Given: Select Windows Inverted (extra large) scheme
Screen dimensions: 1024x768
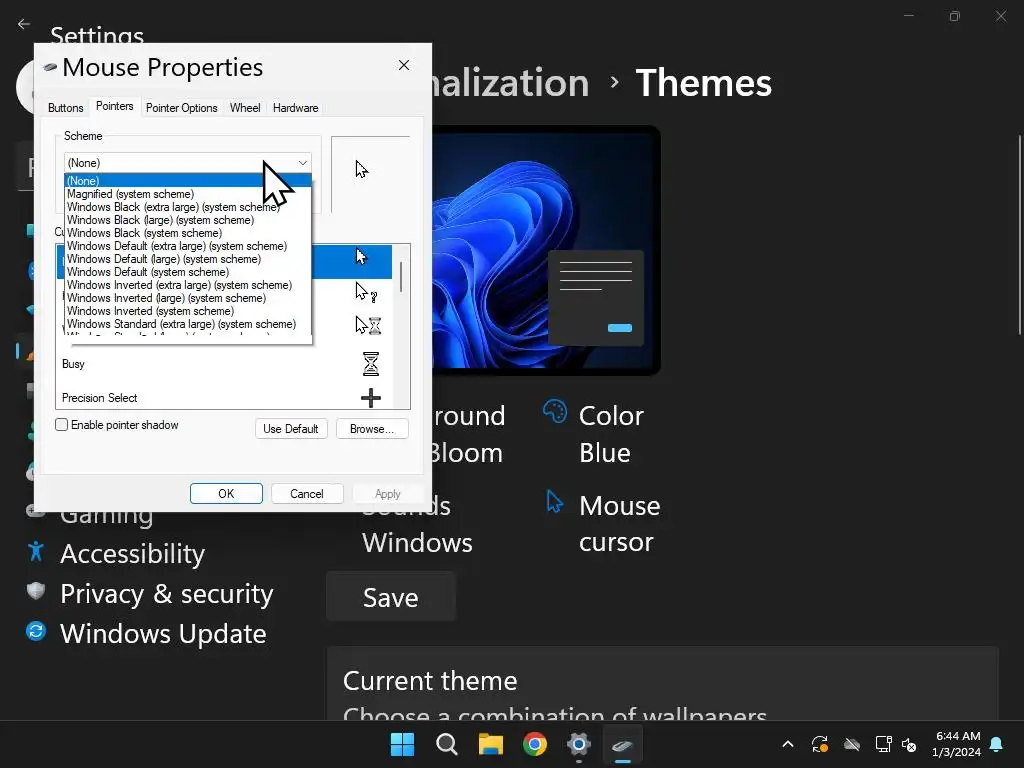Looking at the screenshot, I should tap(187, 285).
